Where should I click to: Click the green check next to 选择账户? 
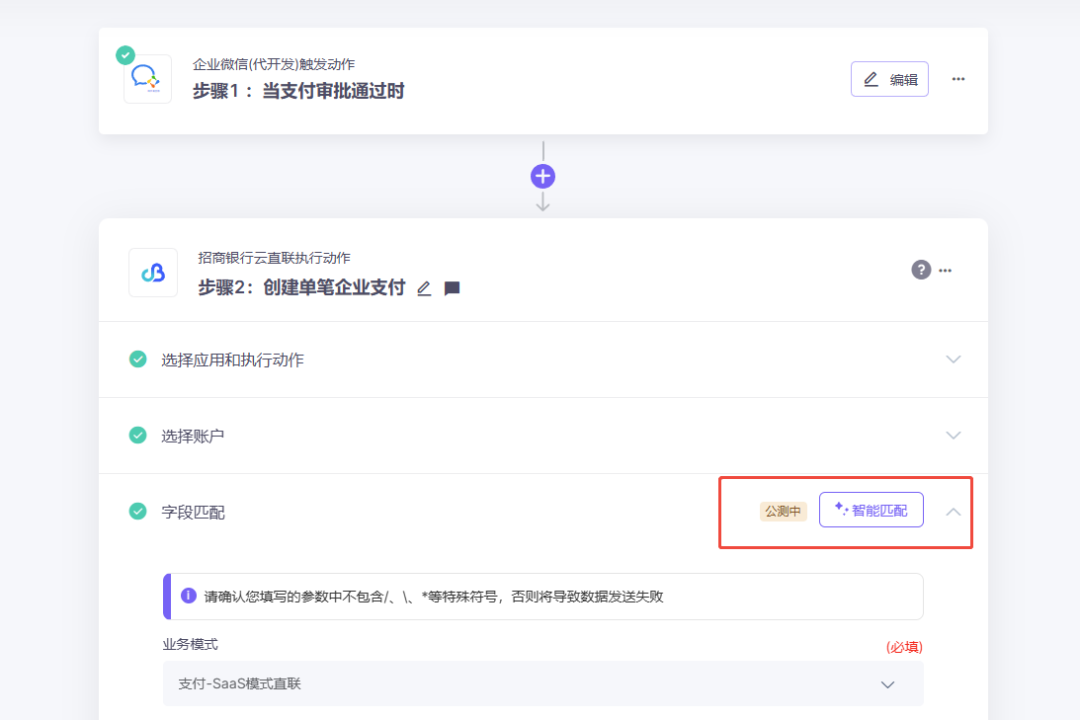pyautogui.click(x=138, y=435)
